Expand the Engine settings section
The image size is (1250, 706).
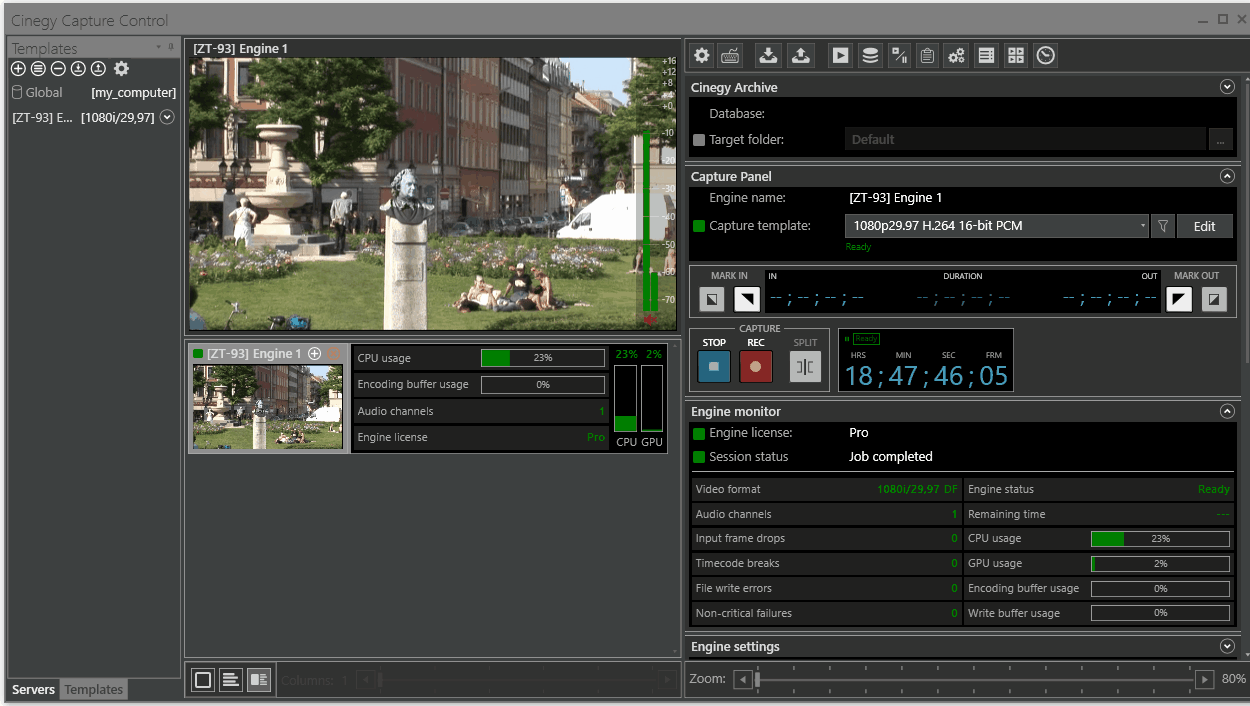click(x=1227, y=647)
